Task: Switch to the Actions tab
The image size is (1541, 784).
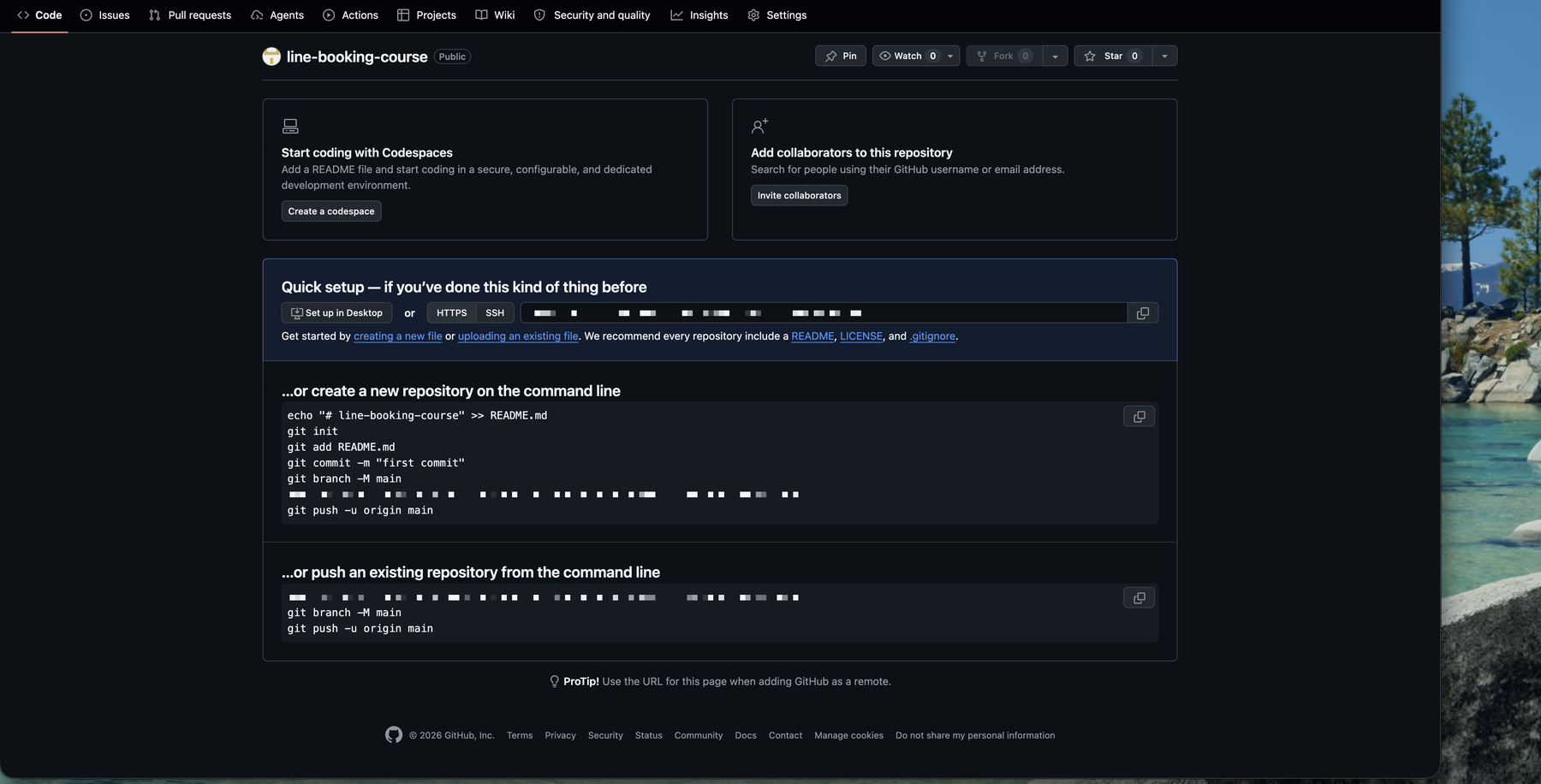Action: pyautogui.click(x=350, y=15)
